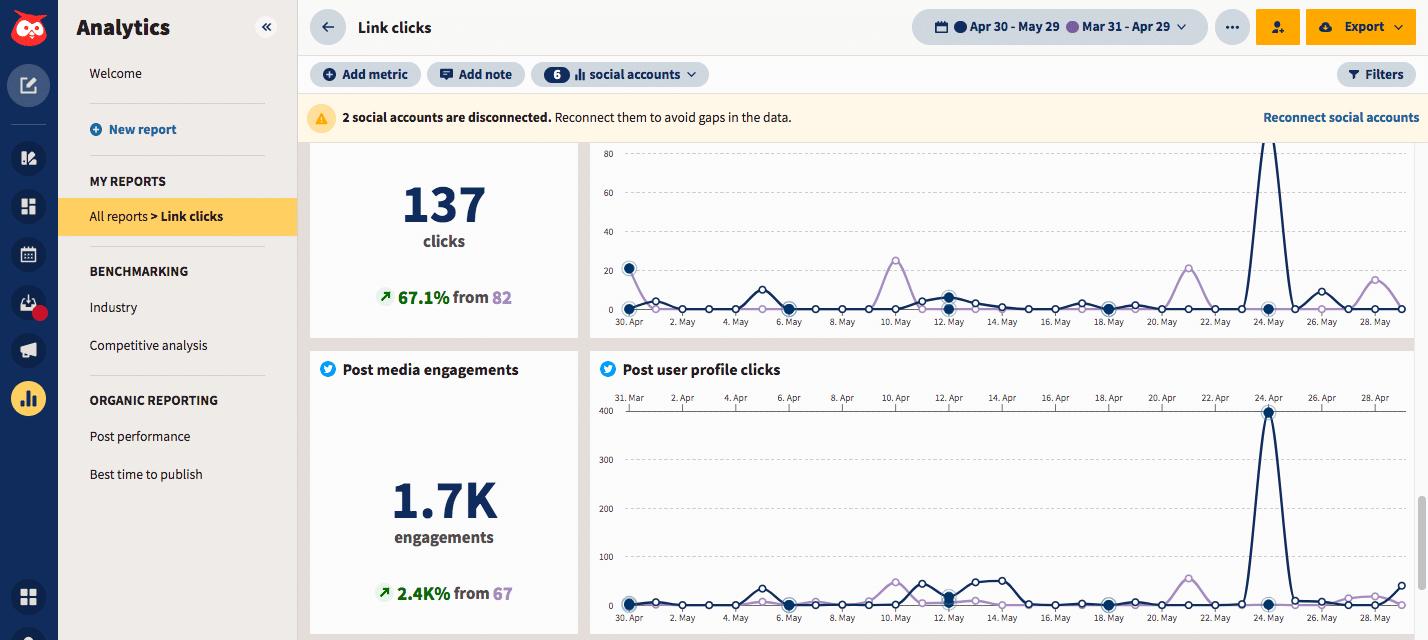Select the Analytics bar chart icon
This screenshot has height=640, width=1428.
pyautogui.click(x=28, y=399)
